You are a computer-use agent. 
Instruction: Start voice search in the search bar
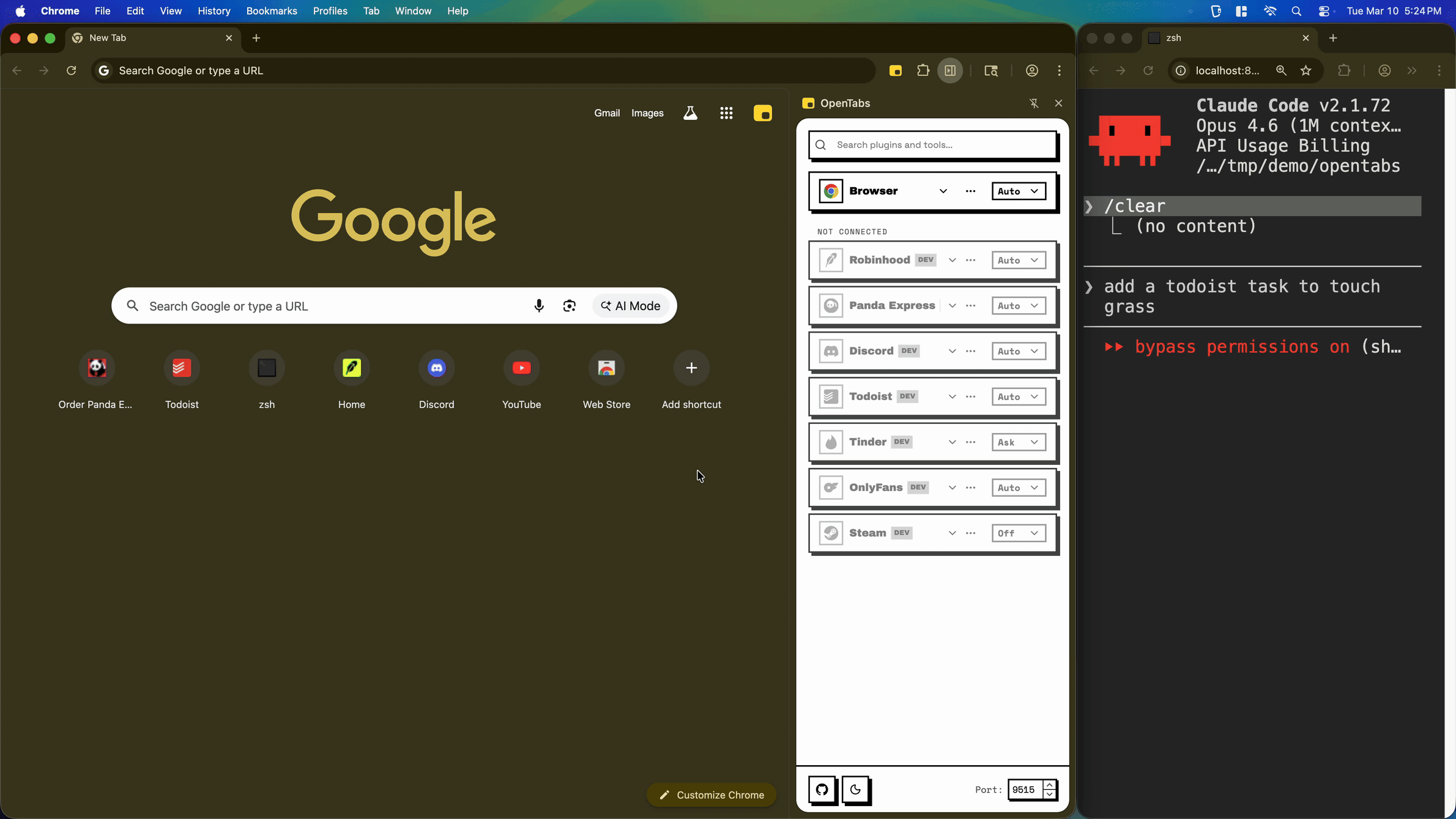[x=539, y=306]
